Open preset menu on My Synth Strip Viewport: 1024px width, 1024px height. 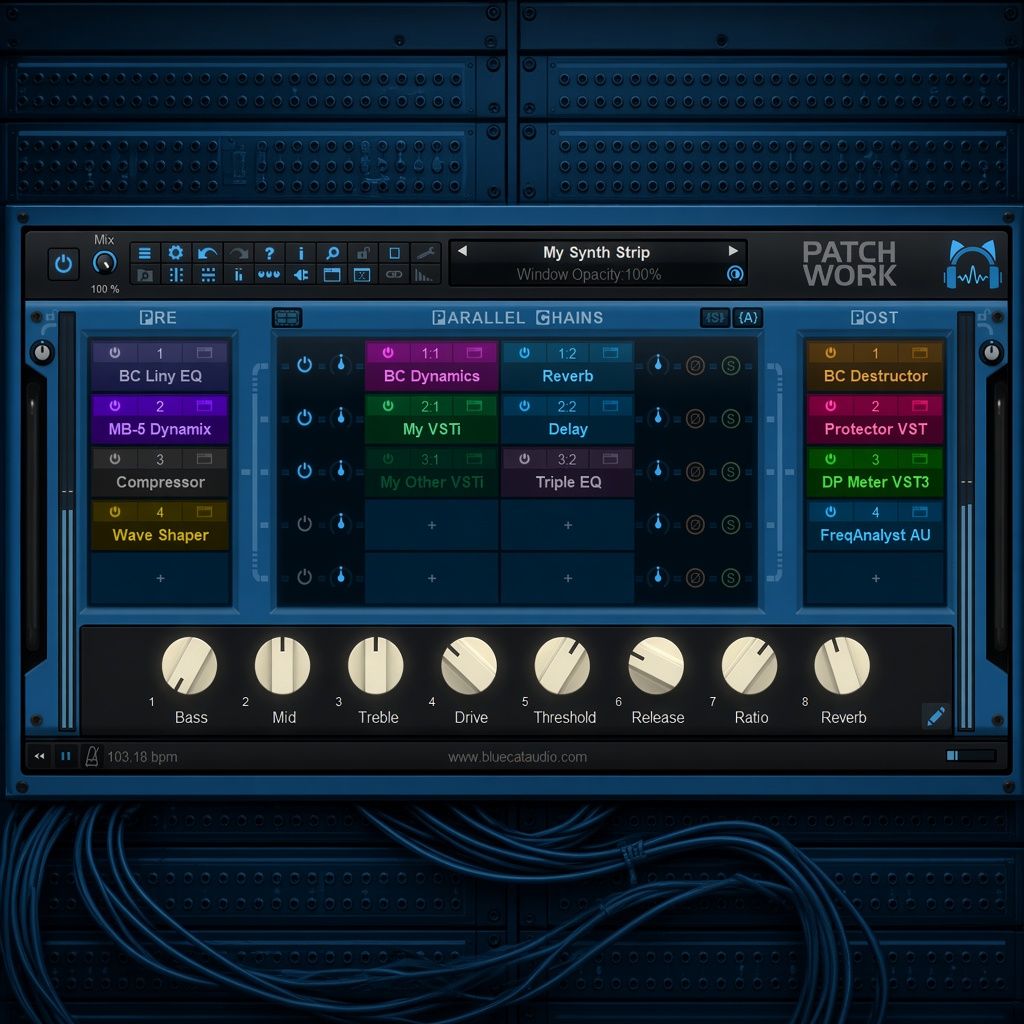(596, 252)
